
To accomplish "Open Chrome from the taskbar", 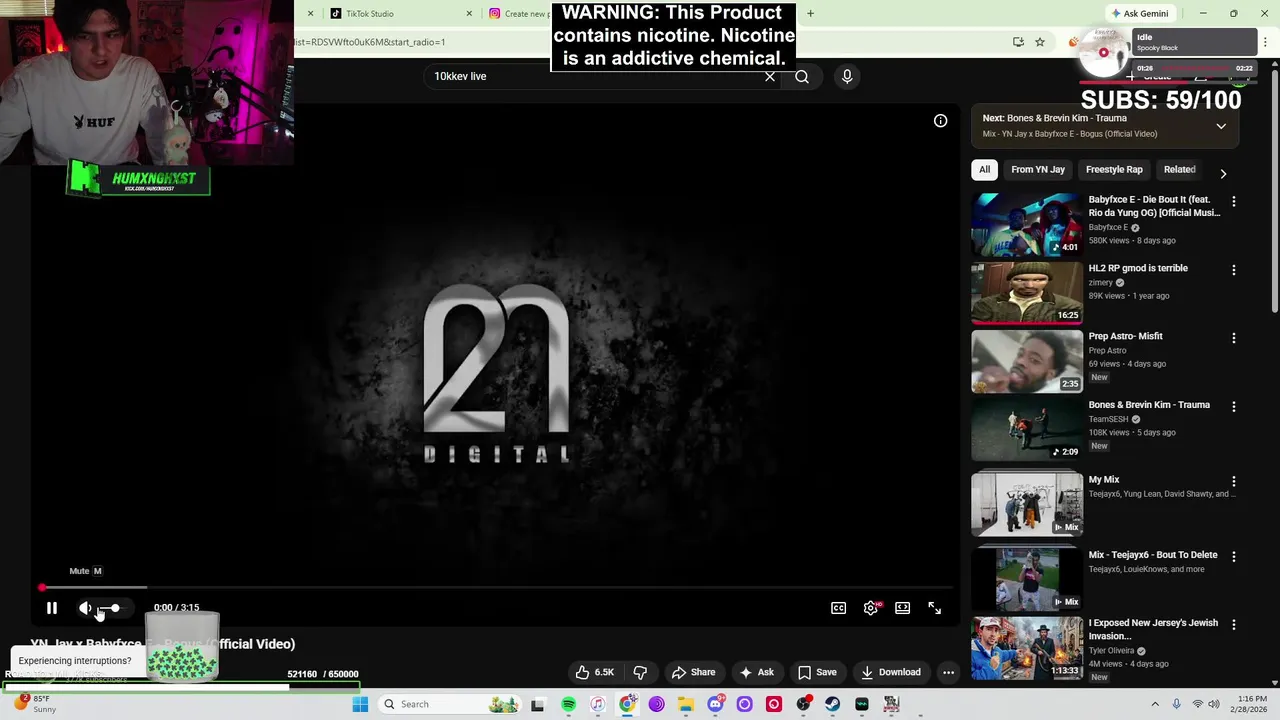I will pos(627,704).
